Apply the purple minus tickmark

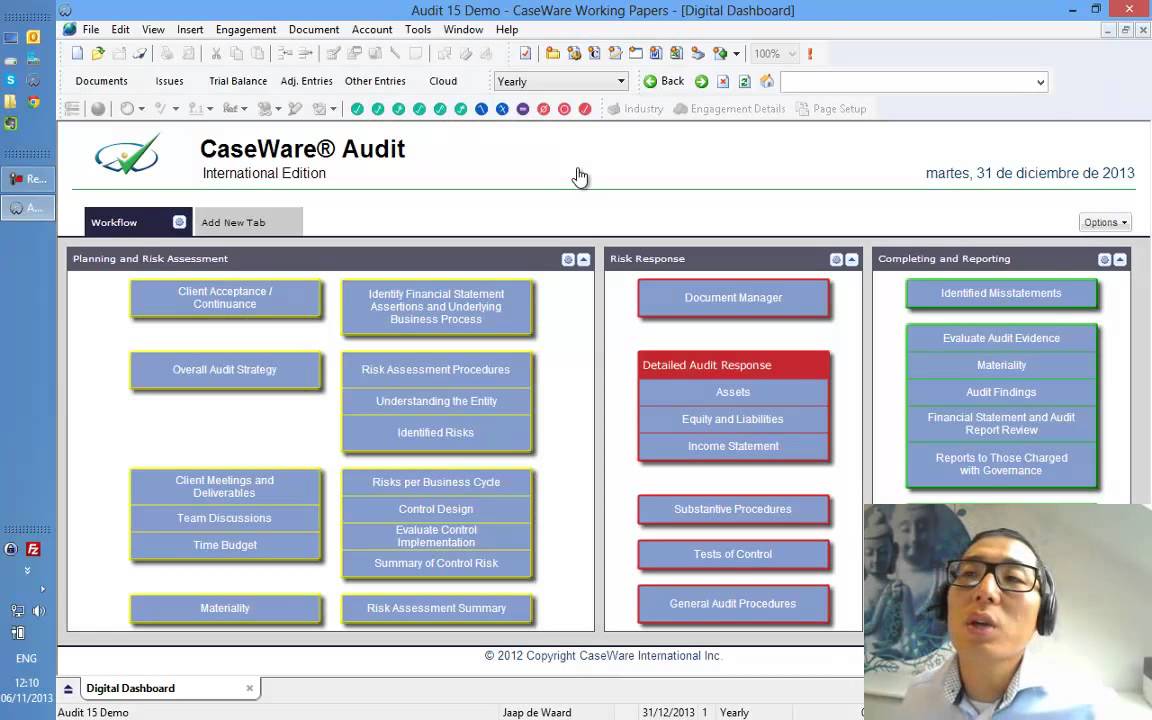pos(522,109)
